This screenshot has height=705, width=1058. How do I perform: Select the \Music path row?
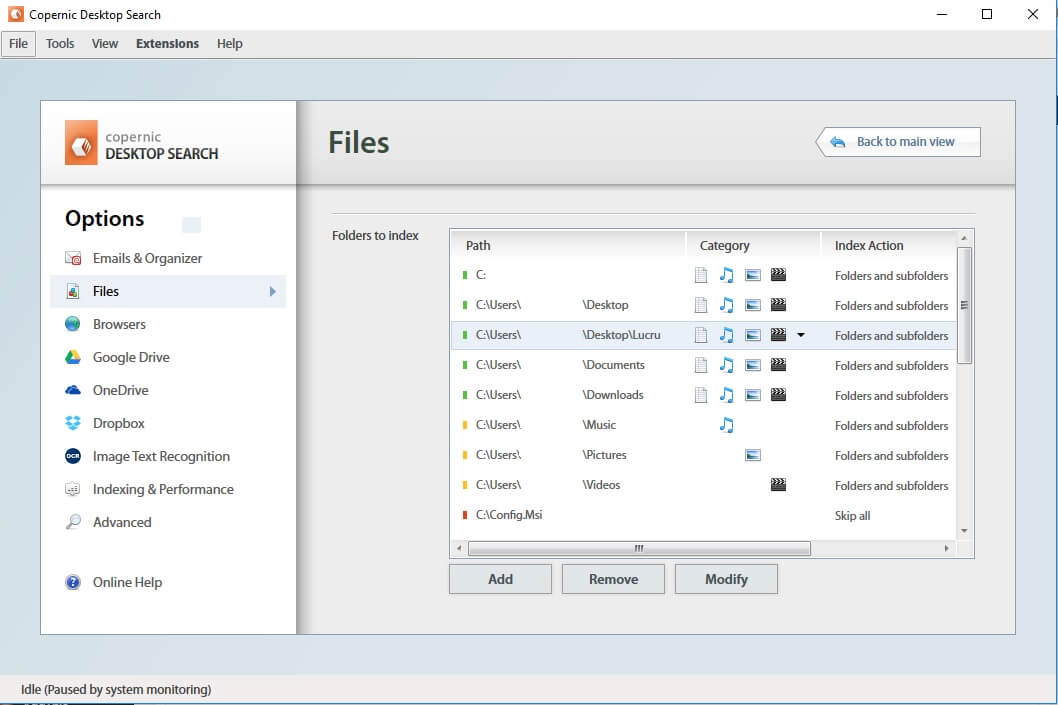coord(703,425)
